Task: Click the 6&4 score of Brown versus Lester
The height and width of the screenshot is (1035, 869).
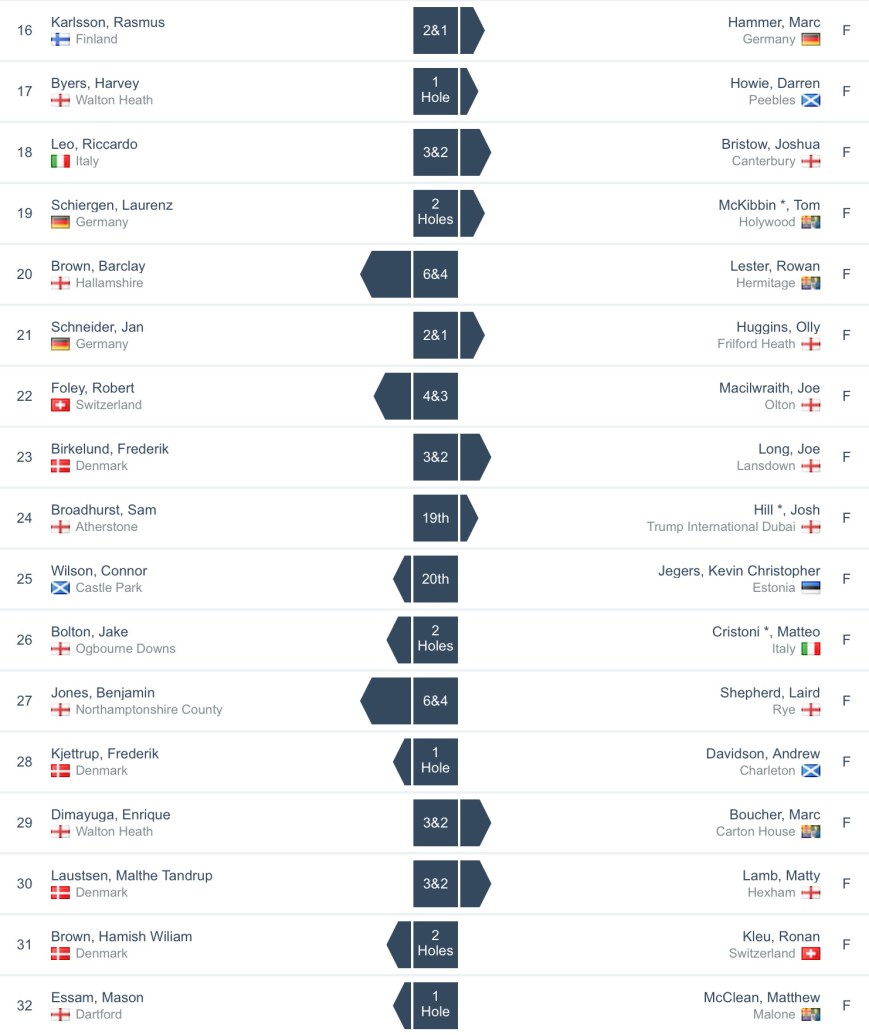Action: click(x=435, y=274)
